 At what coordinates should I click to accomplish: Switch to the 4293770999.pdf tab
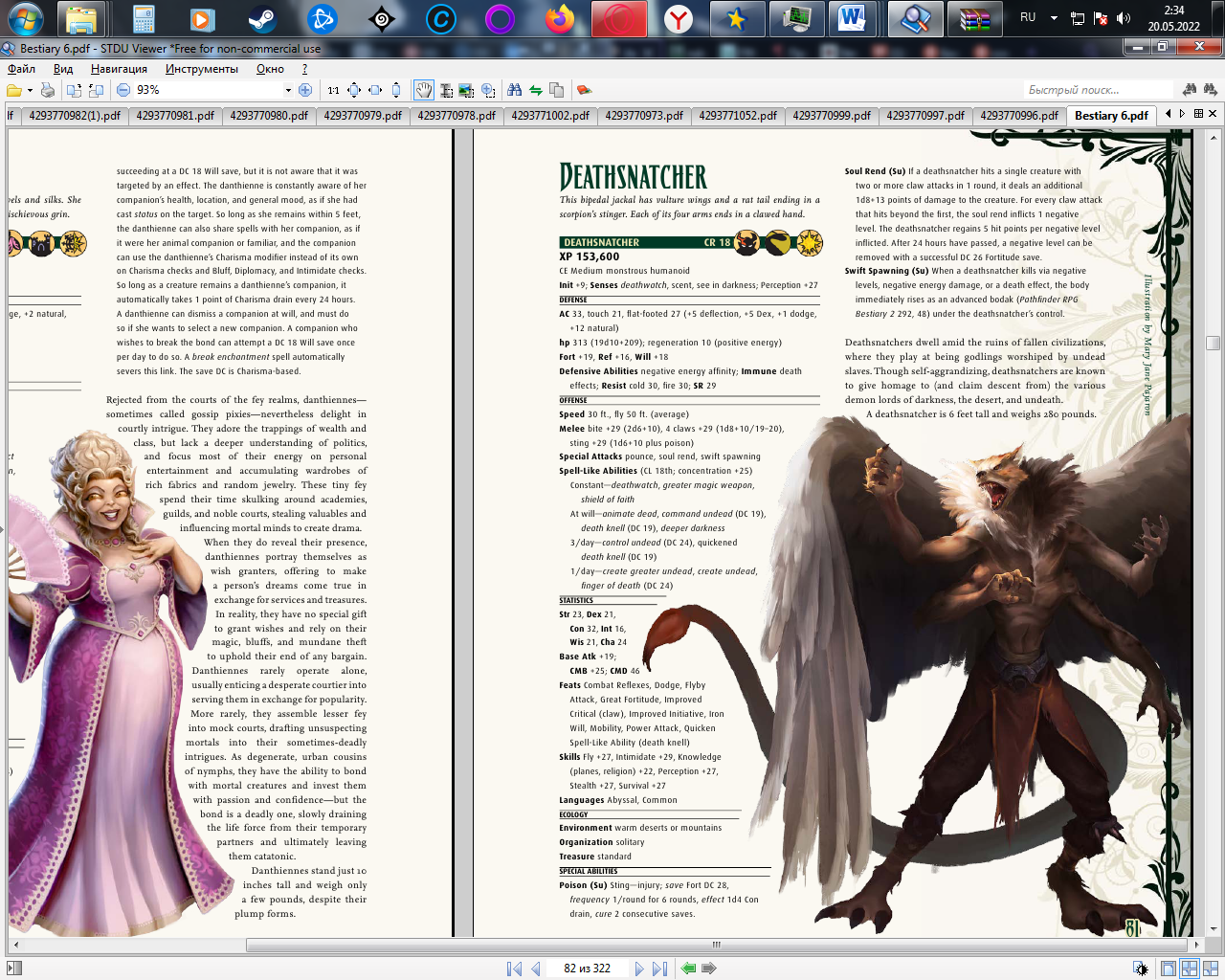coord(832,116)
